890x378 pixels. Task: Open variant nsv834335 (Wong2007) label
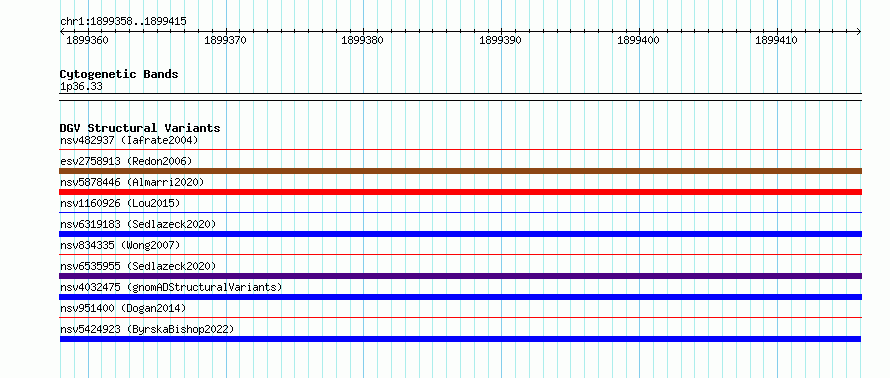(120, 245)
